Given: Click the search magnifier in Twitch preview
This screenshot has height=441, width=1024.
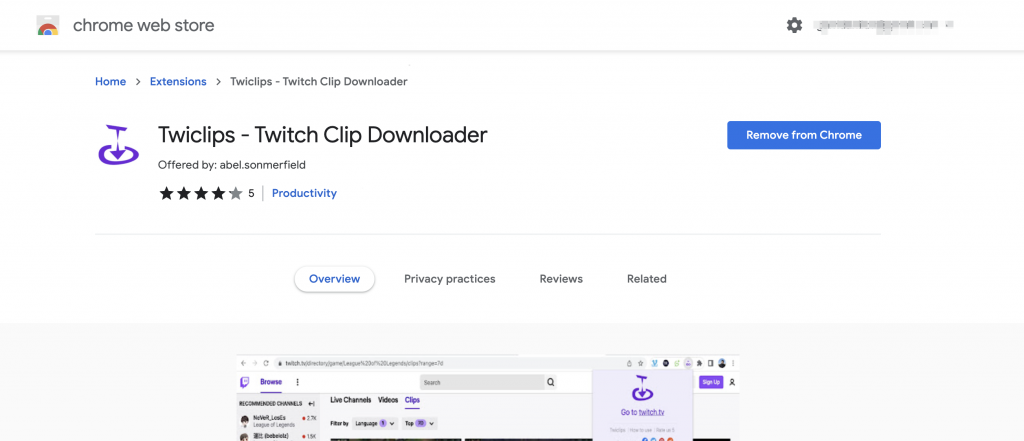Looking at the screenshot, I should click(551, 382).
